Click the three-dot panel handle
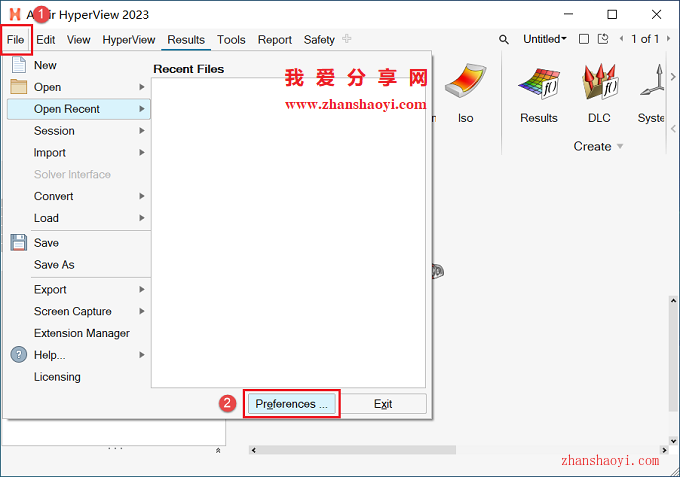The height and width of the screenshot is (477, 680). pos(115,448)
